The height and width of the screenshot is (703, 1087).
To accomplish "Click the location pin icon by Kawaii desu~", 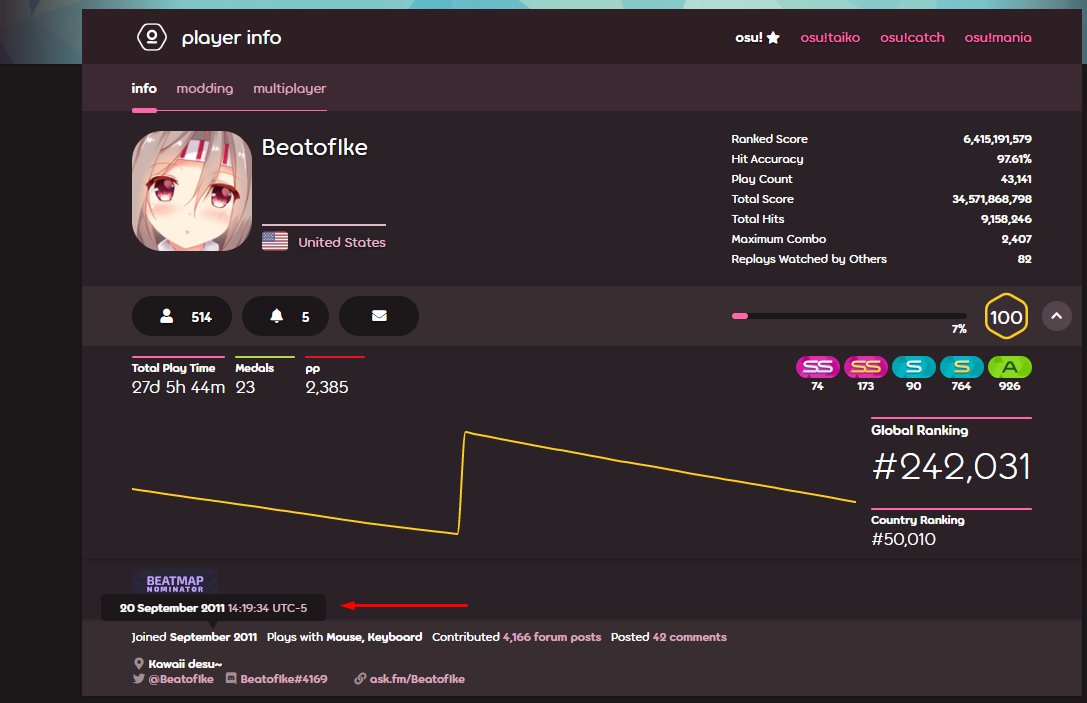I will pos(139,663).
